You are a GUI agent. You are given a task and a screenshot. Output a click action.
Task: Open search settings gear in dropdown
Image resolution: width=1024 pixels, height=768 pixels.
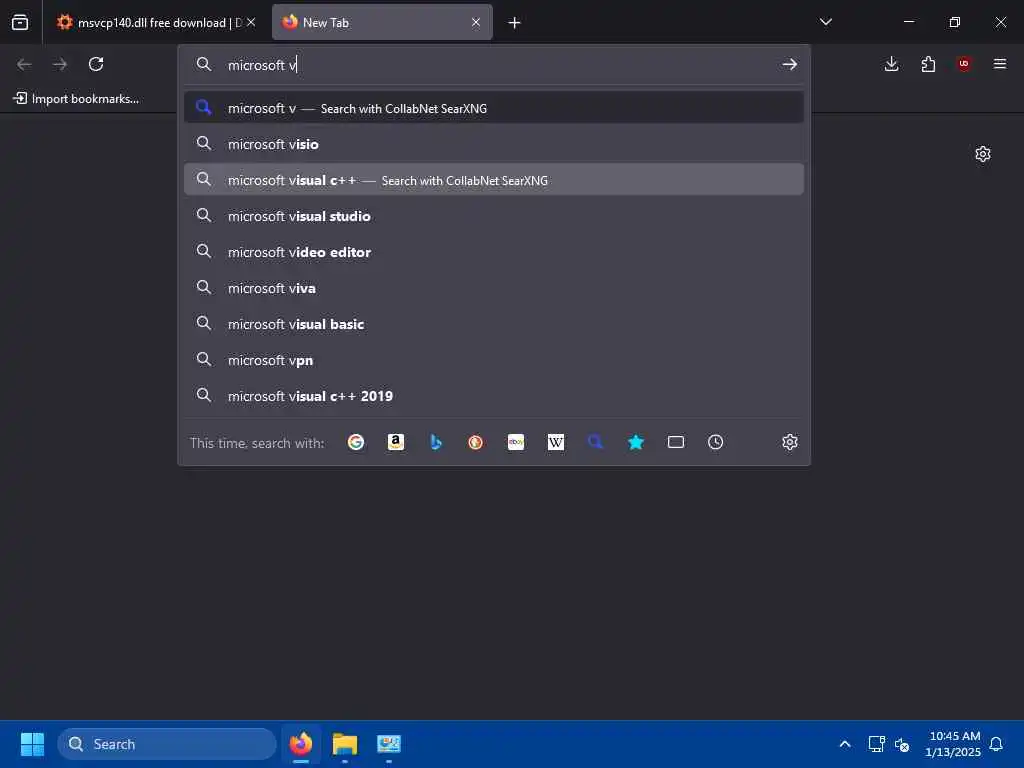[x=790, y=442]
